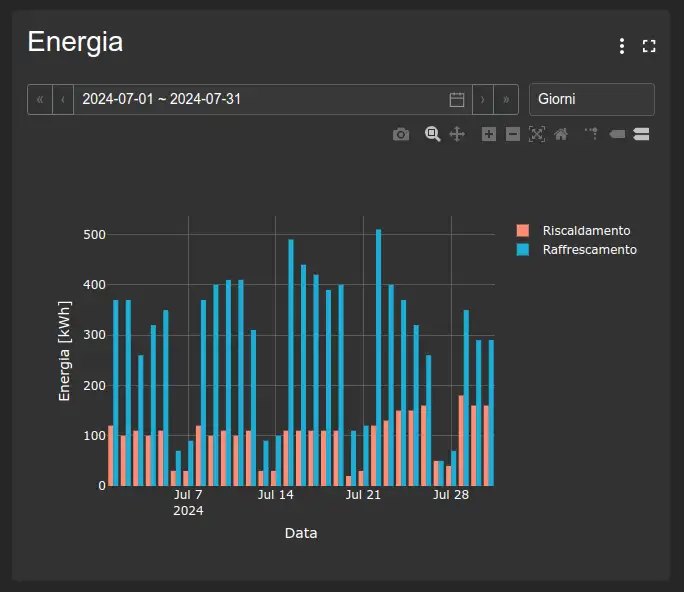Expand the Energia panel to fullscreen
This screenshot has width=684, height=592.
pos(649,46)
